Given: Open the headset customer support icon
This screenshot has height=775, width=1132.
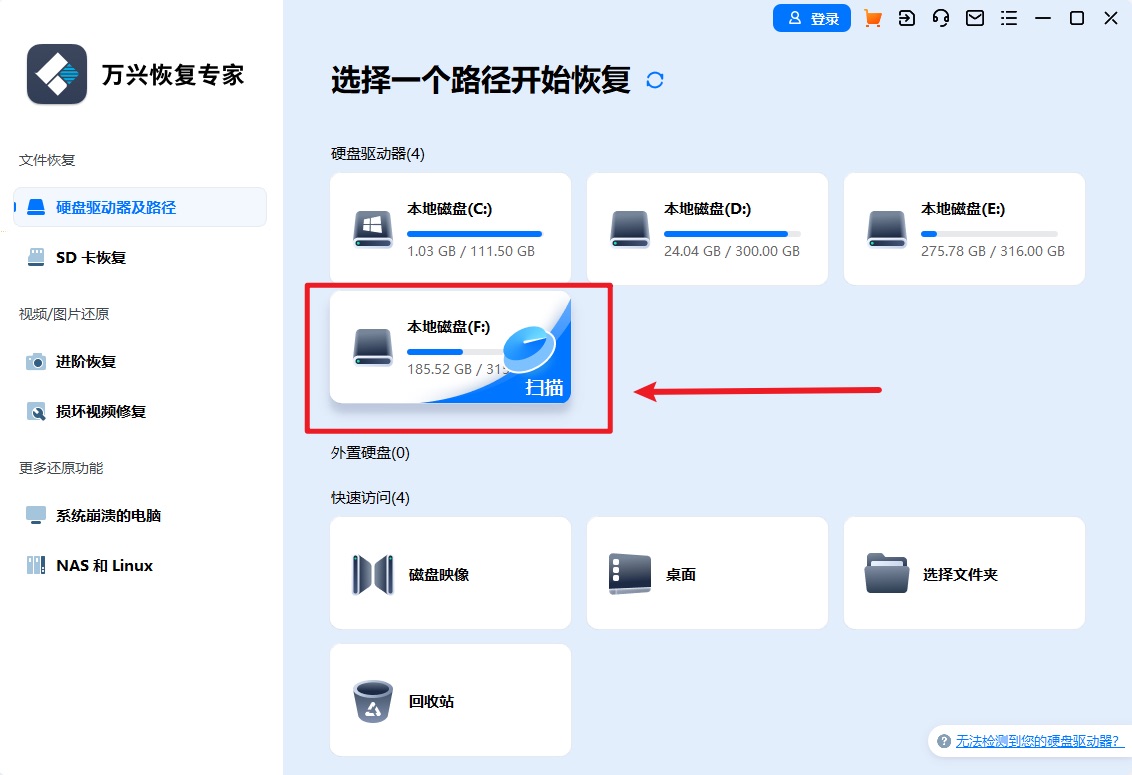Looking at the screenshot, I should tap(941, 18).
